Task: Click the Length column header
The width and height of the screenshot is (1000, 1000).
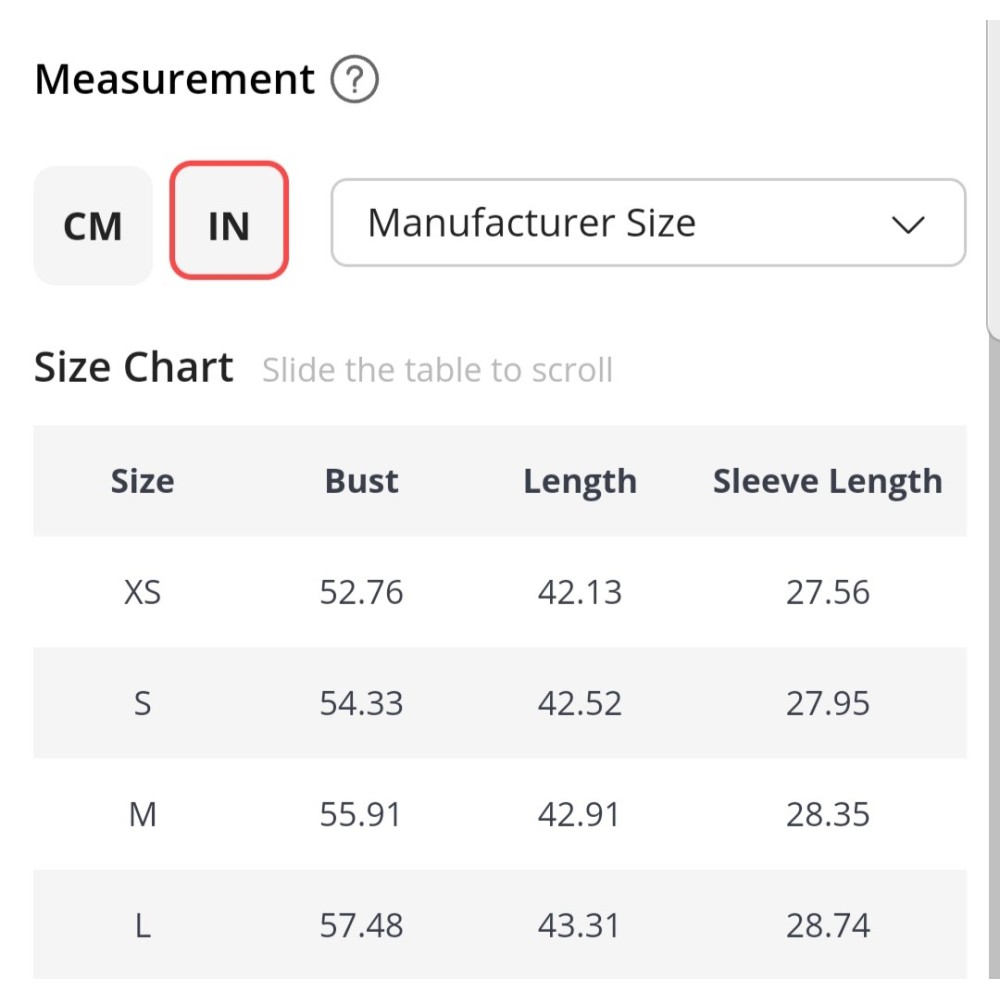Action: point(579,481)
